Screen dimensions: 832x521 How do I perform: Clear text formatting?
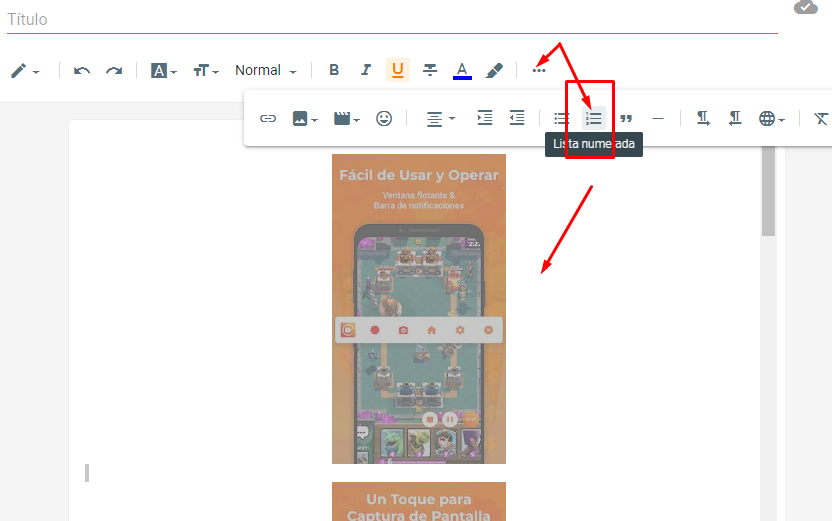pos(821,118)
